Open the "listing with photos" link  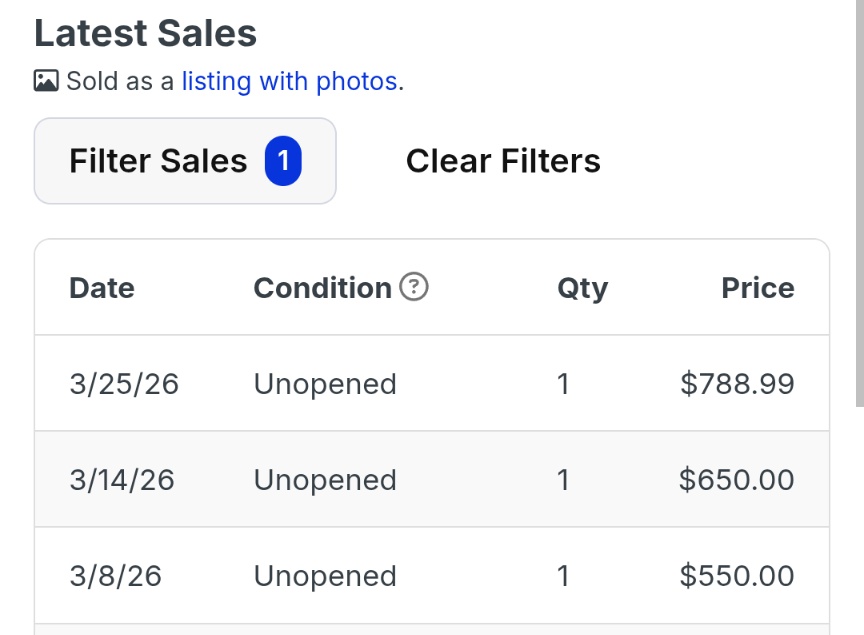pyautogui.click(x=289, y=81)
